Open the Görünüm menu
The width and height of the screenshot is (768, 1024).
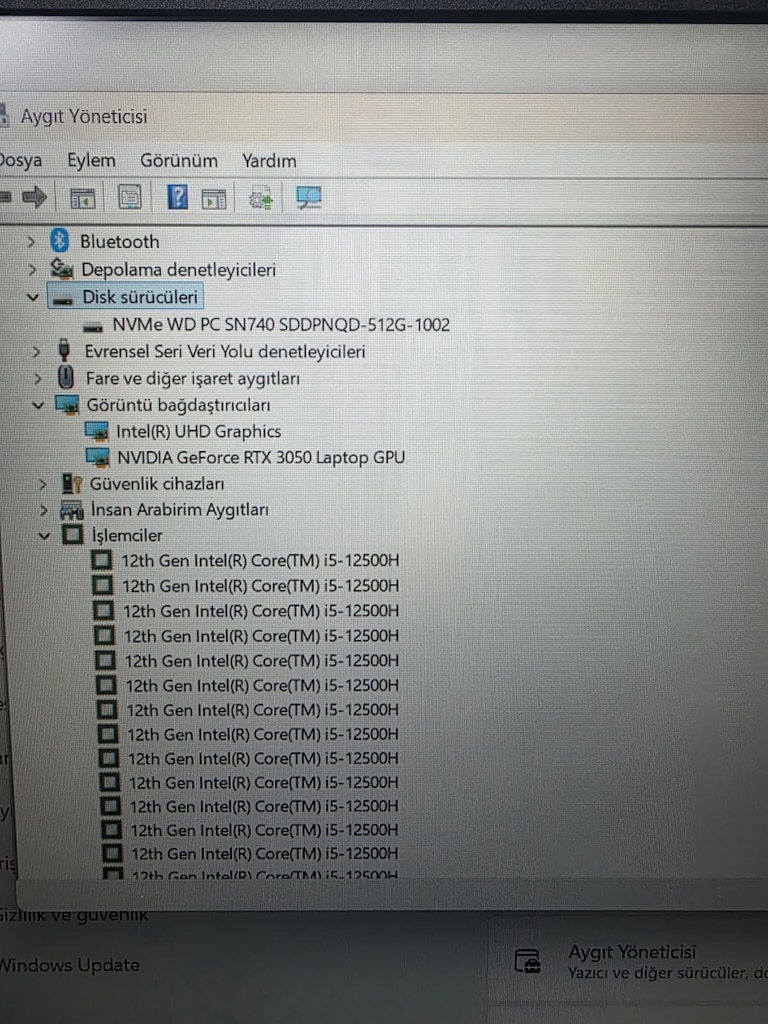point(179,161)
